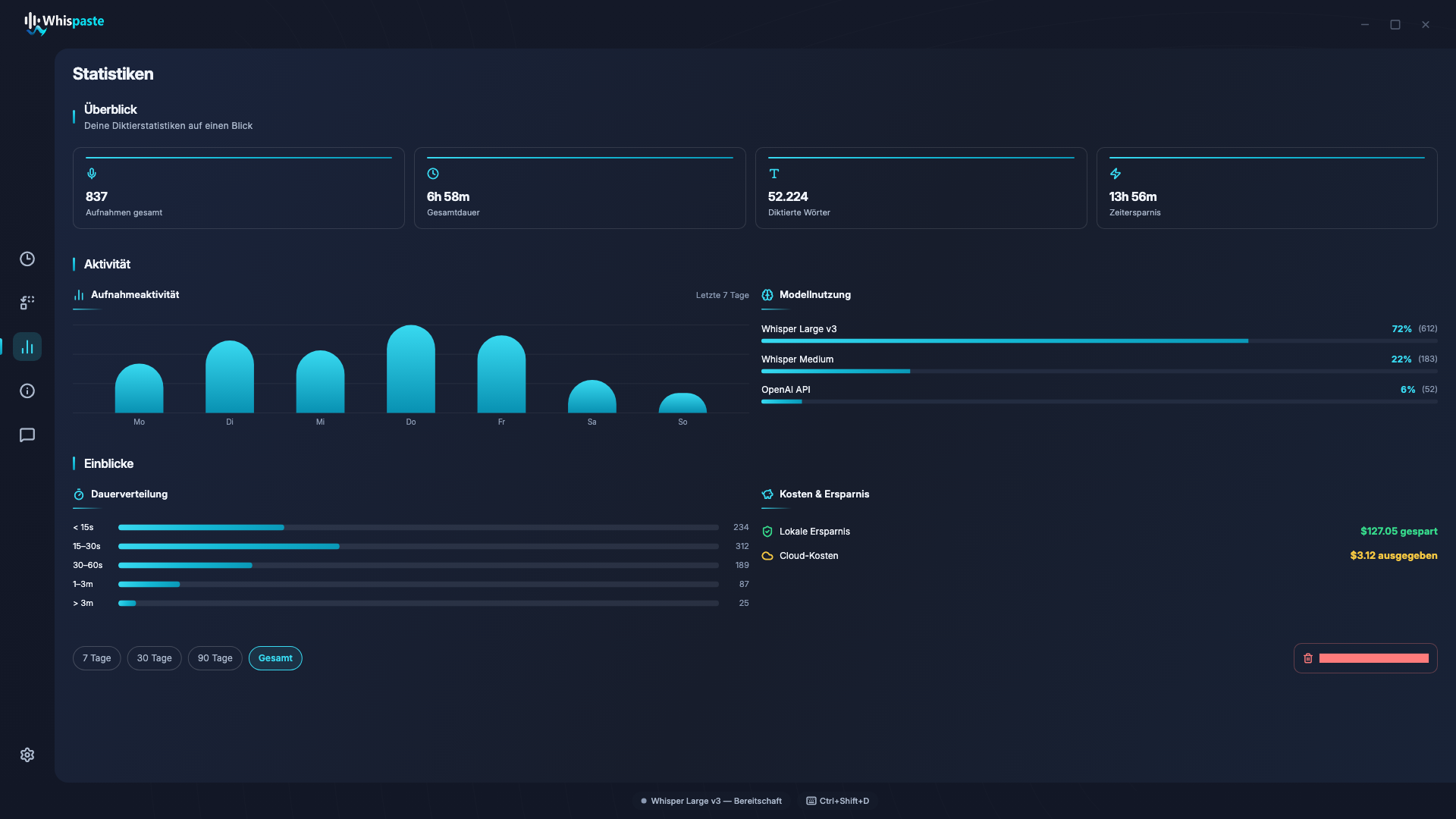Click the Mi bar in activity chart
1456x819 pixels.
[x=320, y=382]
